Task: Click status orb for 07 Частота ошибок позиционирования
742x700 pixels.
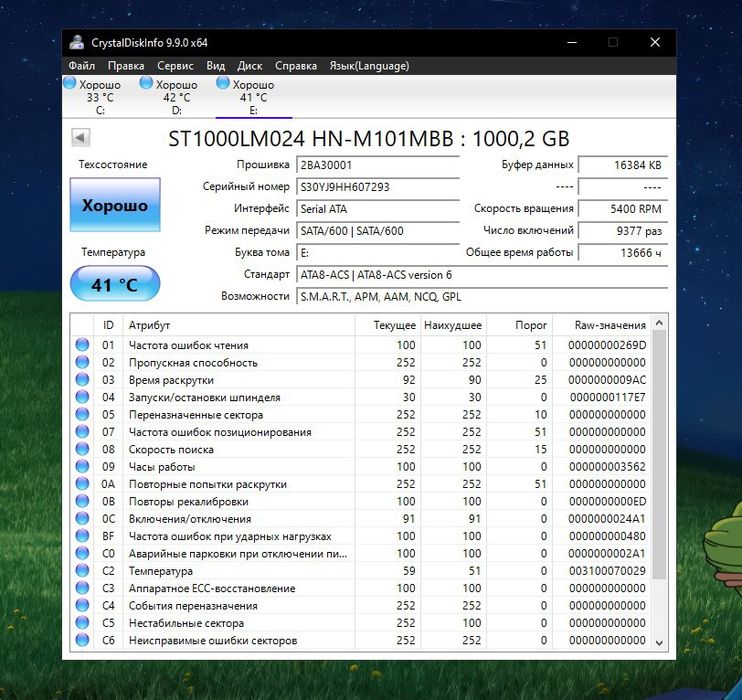Action: coord(82,432)
